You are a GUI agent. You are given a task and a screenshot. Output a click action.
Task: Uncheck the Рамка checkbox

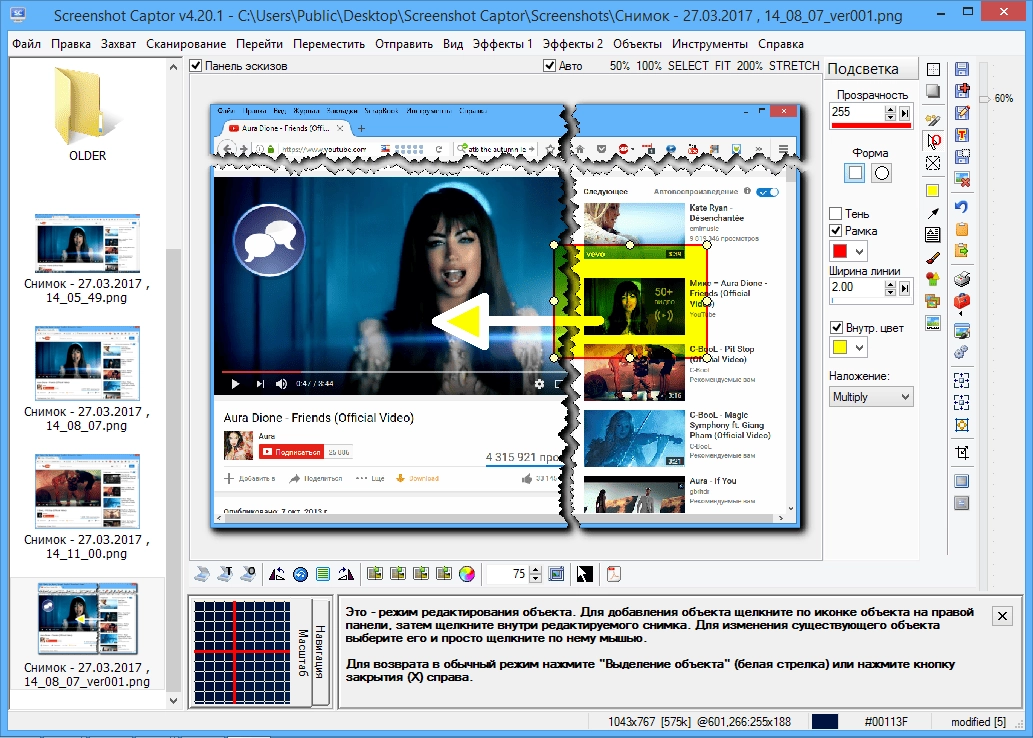coord(835,231)
